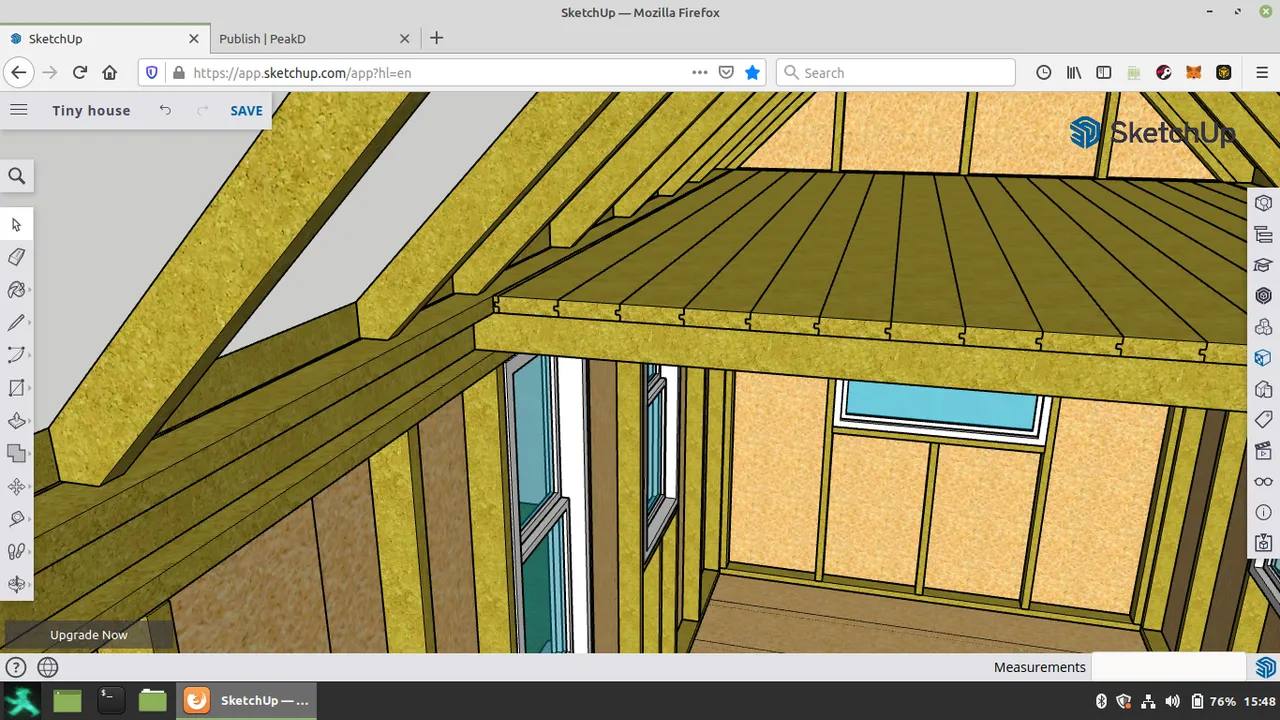Open the SketchUp search tool
Viewport: 1280px width, 720px height.
17,176
